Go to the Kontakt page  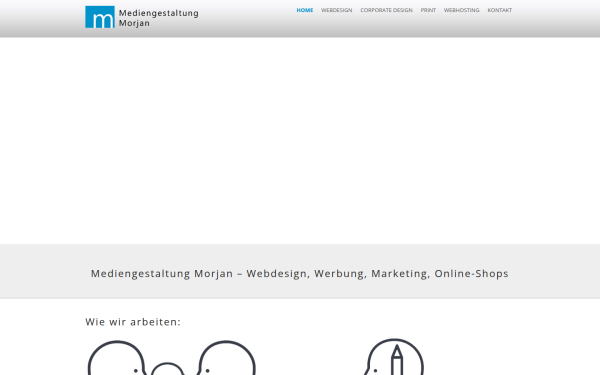tap(499, 10)
